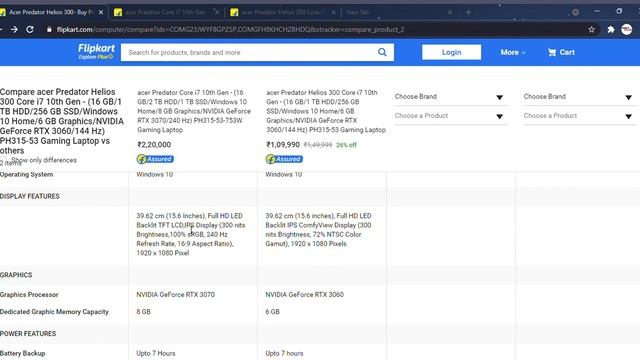The image size is (640, 360).
Task: Click the Graphics Processor row label
Action: (29, 294)
